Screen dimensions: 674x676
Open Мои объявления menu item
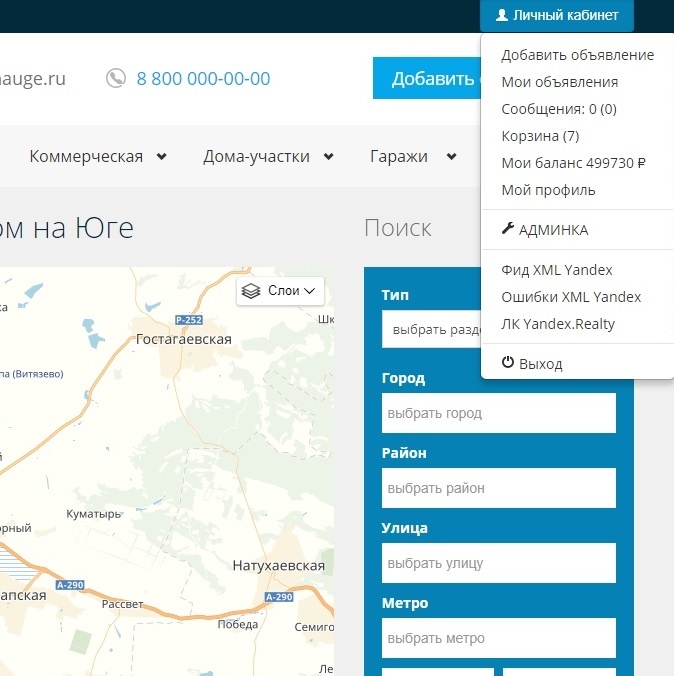560,82
